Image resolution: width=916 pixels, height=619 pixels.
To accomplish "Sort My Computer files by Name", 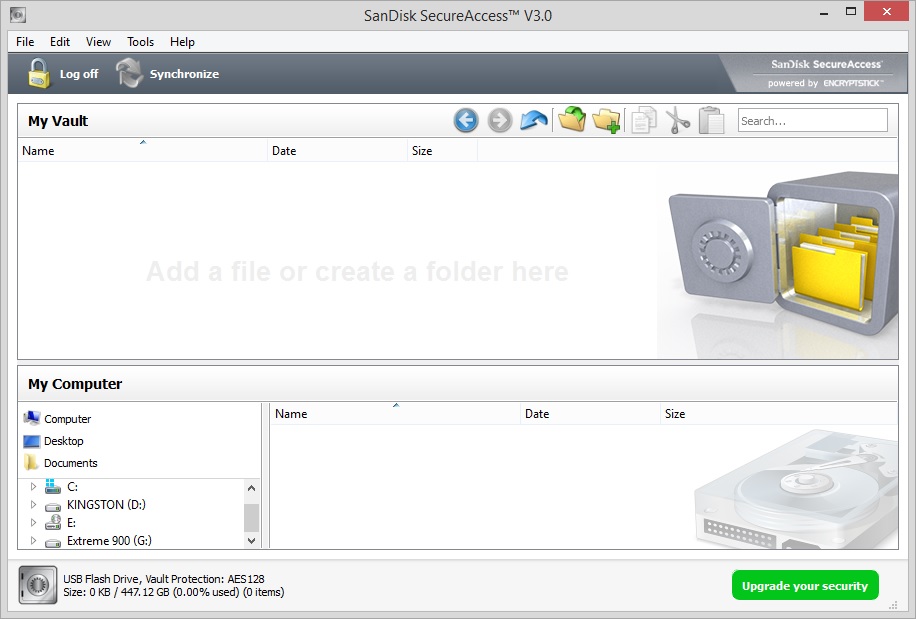I will point(395,413).
